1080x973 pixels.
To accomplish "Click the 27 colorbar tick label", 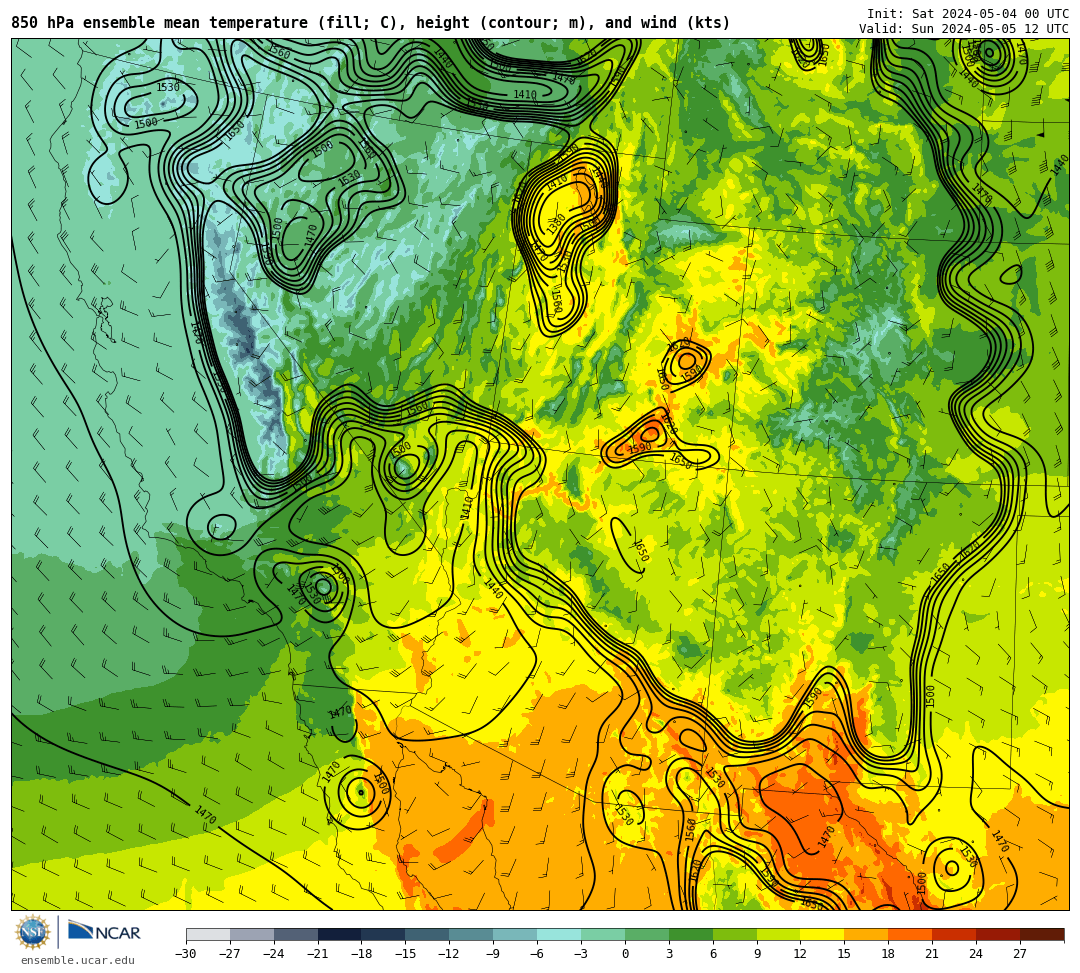I will [x=1020, y=954].
